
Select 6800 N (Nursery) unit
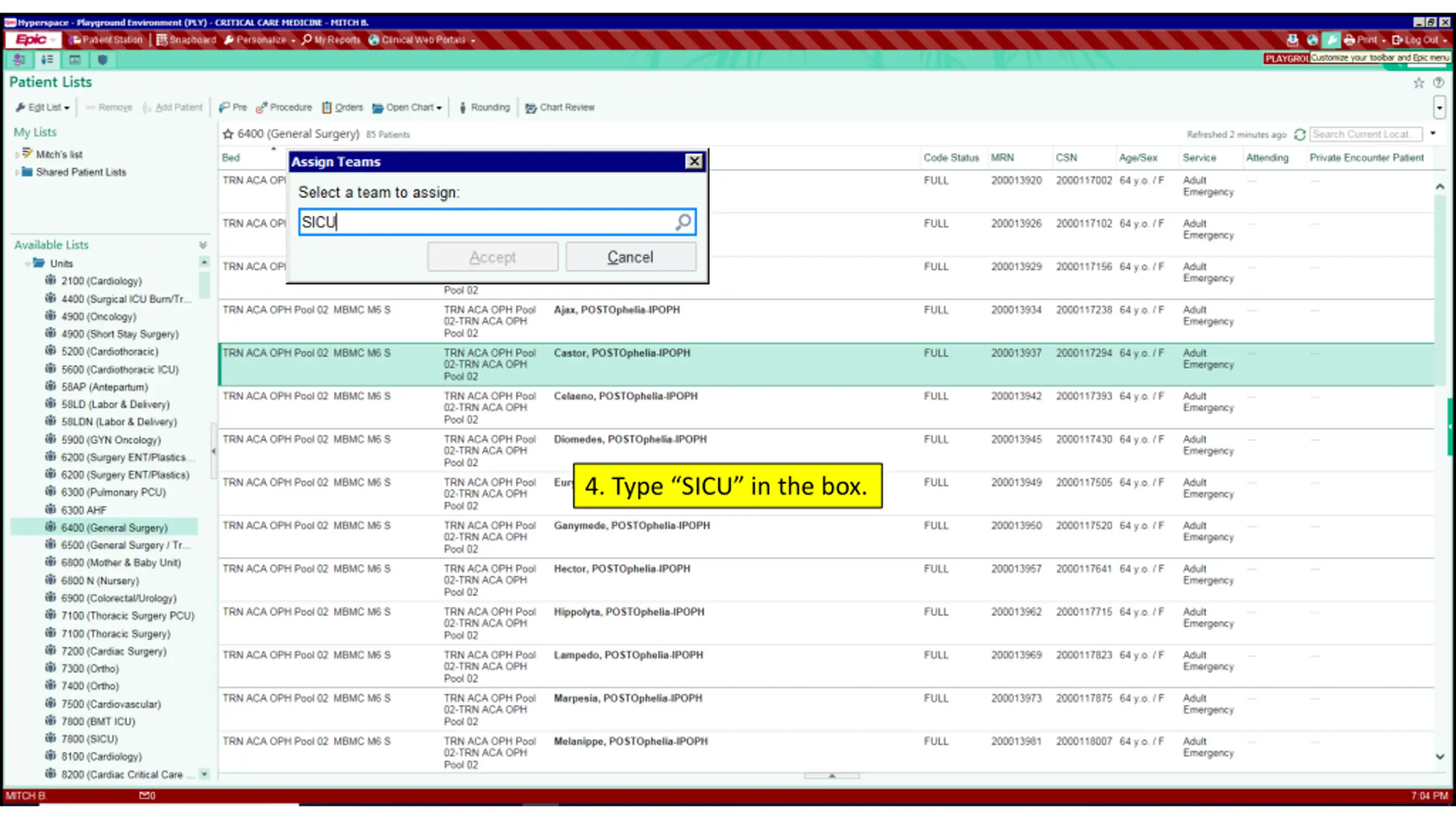click(100, 581)
